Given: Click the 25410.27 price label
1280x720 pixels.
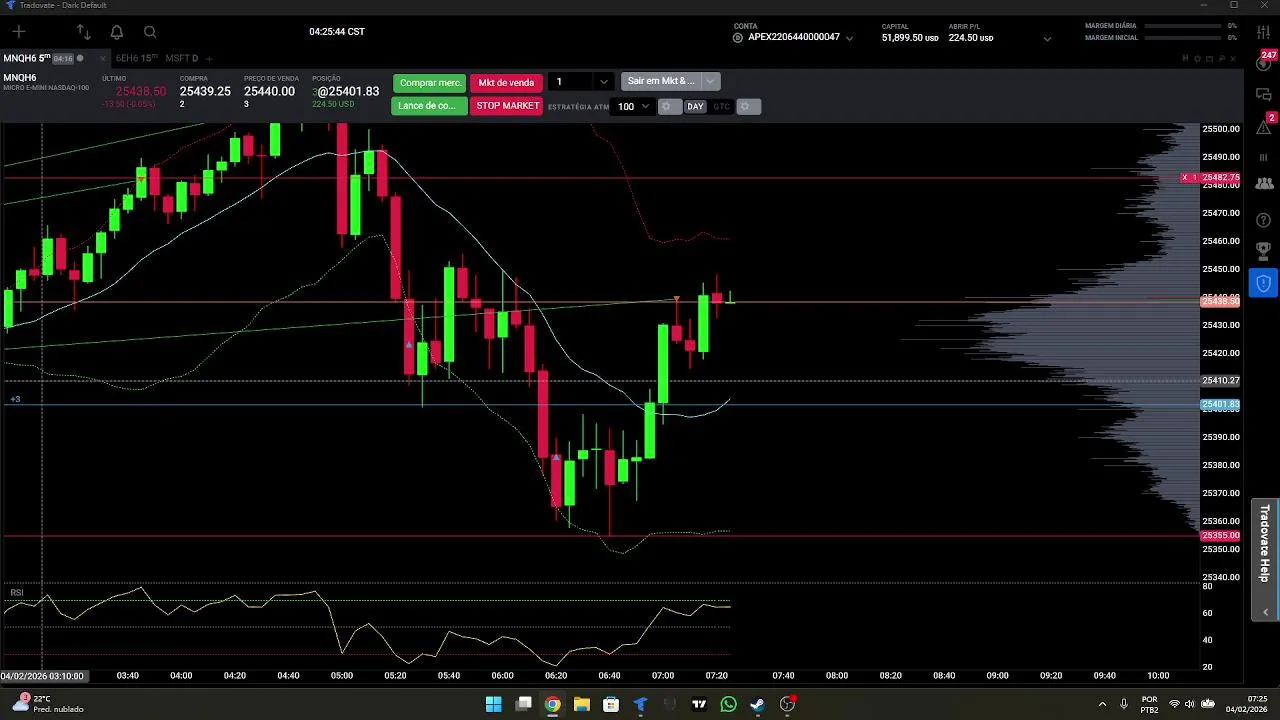Looking at the screenshot, I should click(x=1220, y=381).
